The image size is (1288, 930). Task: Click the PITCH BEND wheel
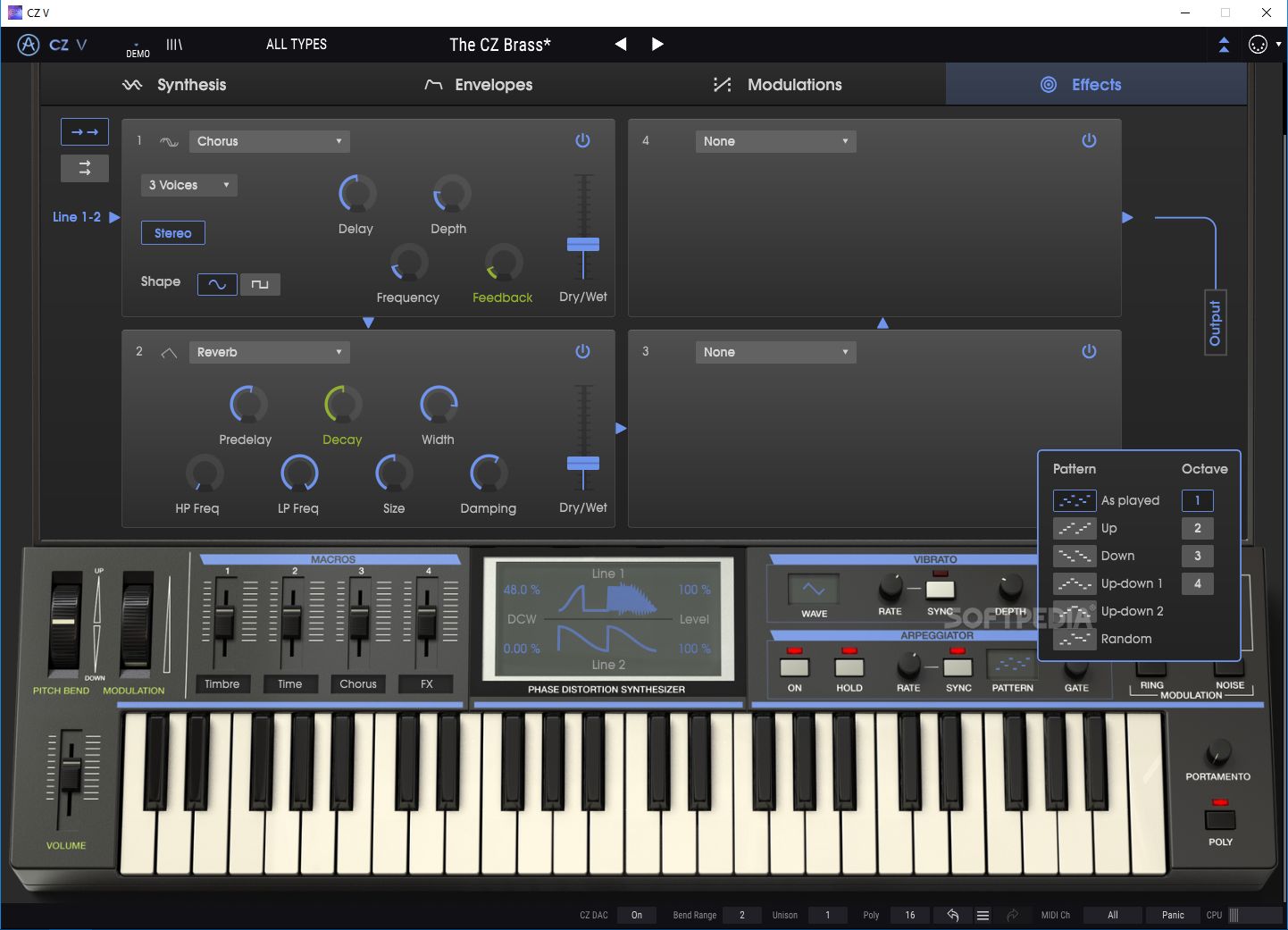coord(64,624)
